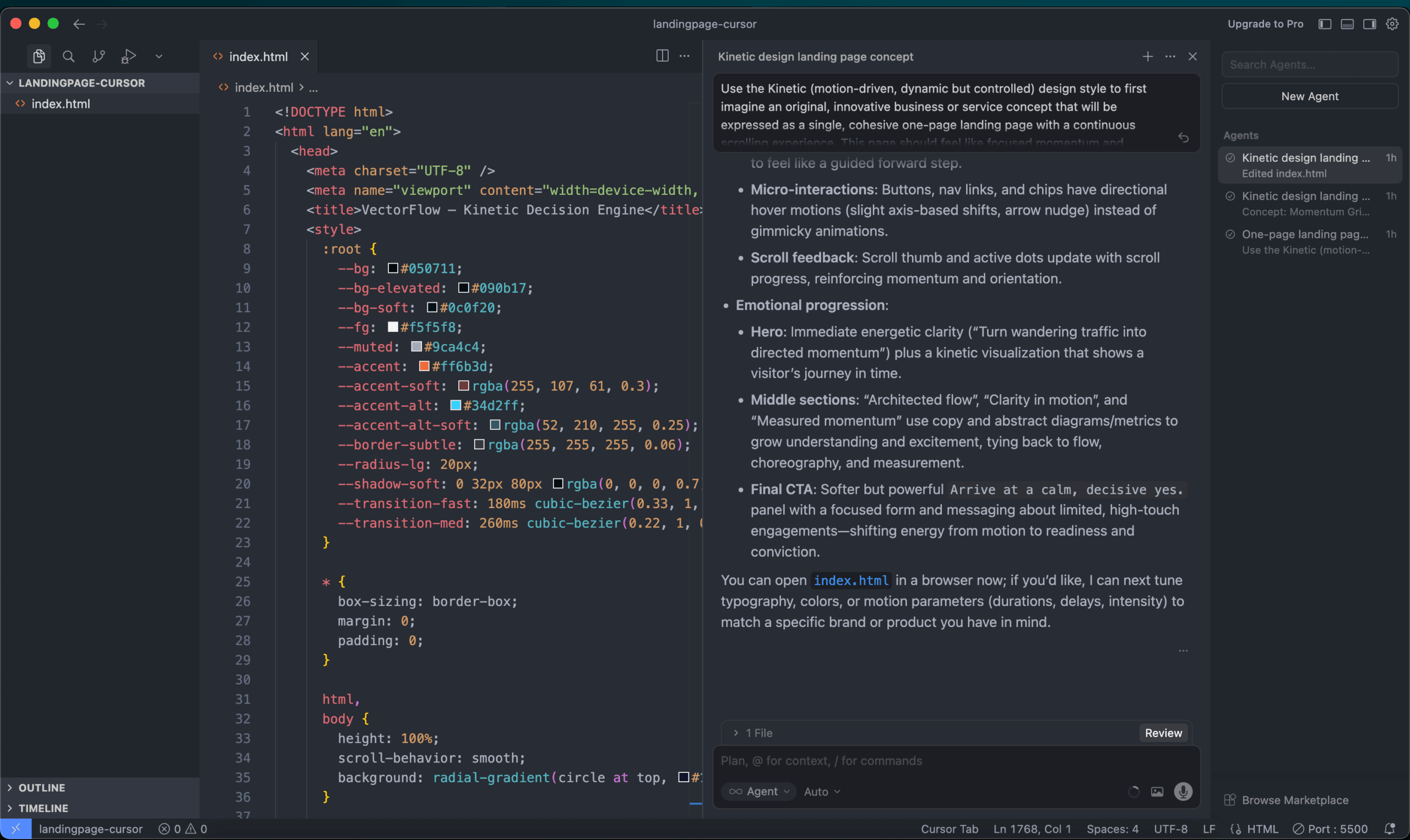
Task: Expand the OUTLINE section
Action: [42, 787]
